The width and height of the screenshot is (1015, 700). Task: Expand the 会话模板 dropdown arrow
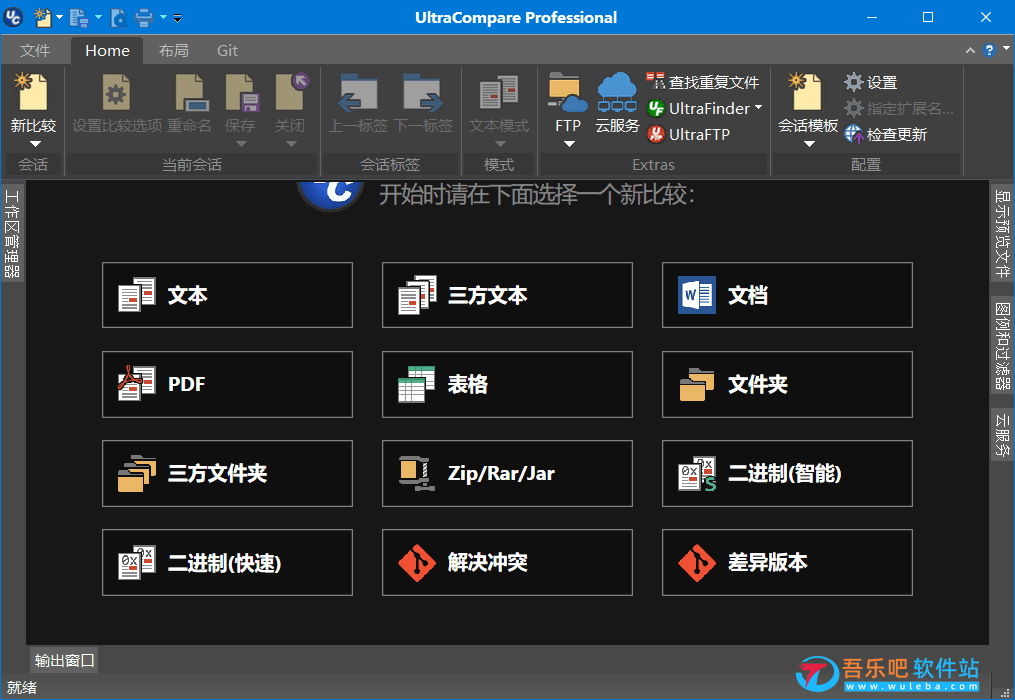(809, 144)
